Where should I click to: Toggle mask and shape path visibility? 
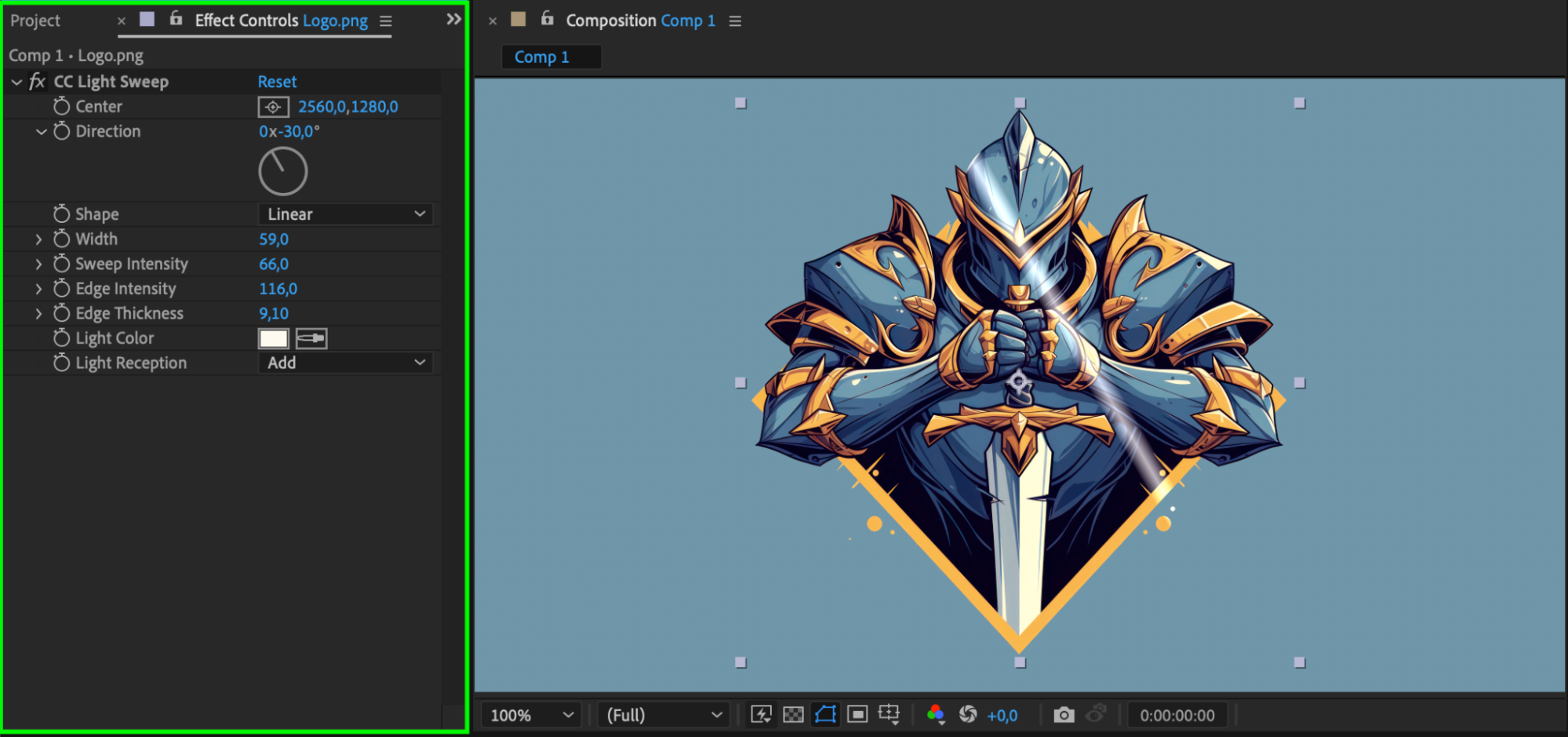coord(825,714)
